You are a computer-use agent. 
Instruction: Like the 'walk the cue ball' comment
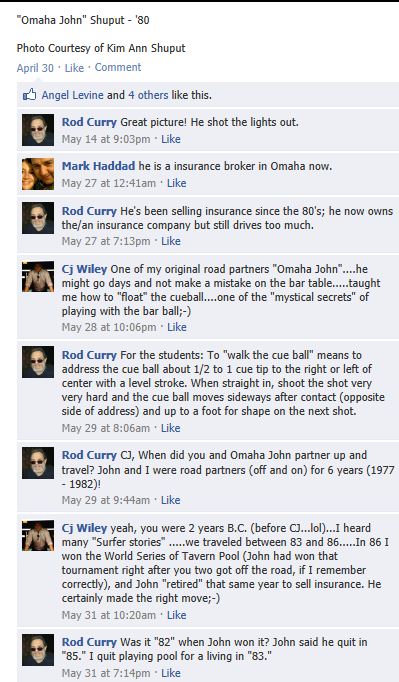171,428
